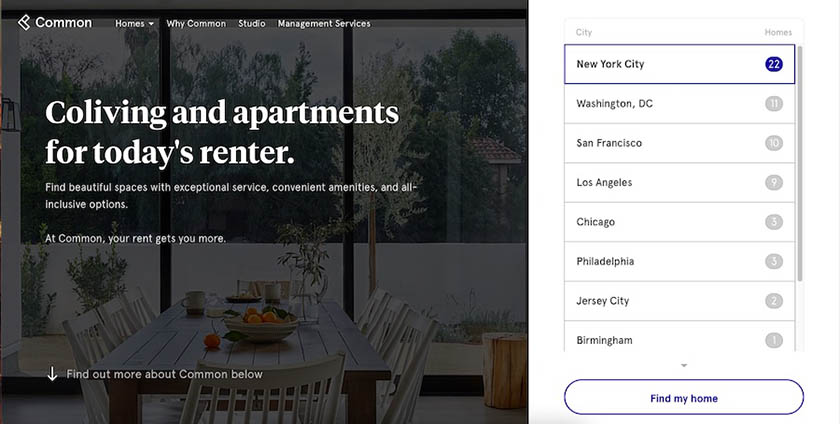
Task: Open the Homes dropdown in the navigation bar
Action: (134, 24)
